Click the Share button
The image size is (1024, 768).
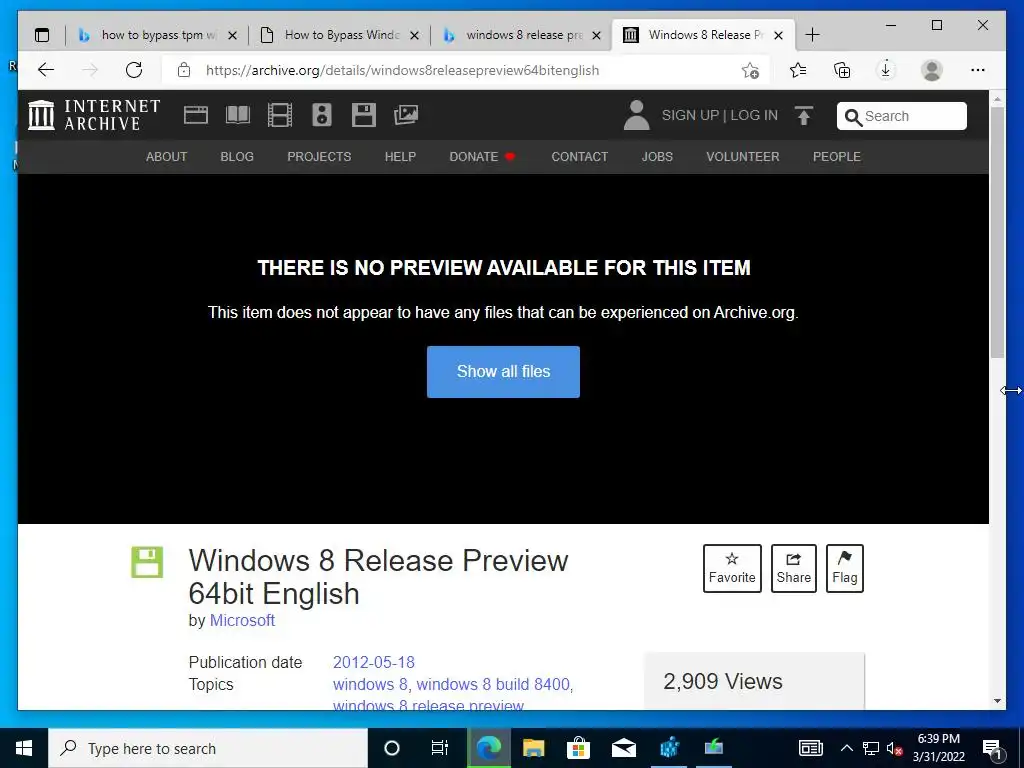tap(793, 568)
